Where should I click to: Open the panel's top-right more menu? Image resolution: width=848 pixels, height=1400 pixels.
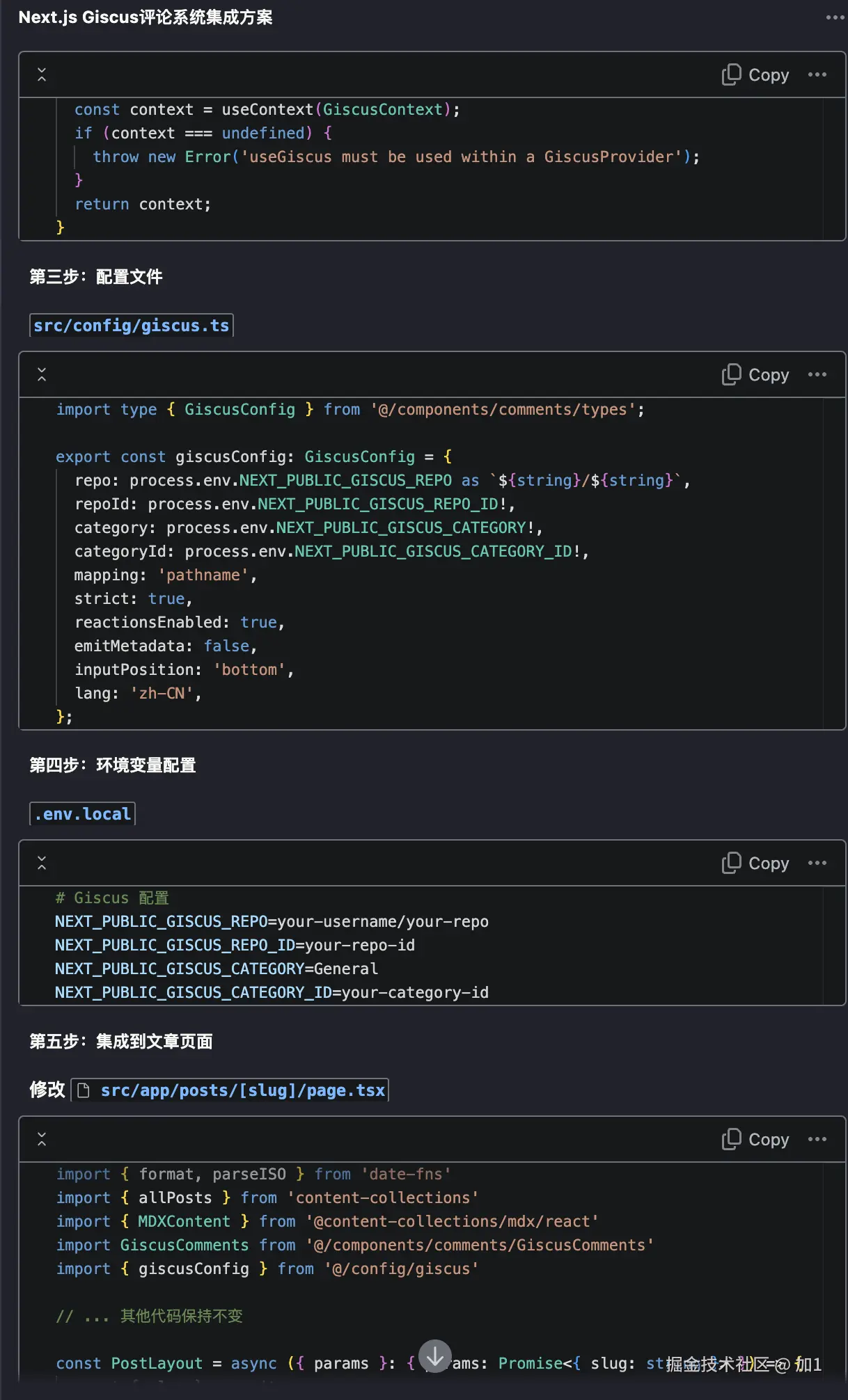834,17
